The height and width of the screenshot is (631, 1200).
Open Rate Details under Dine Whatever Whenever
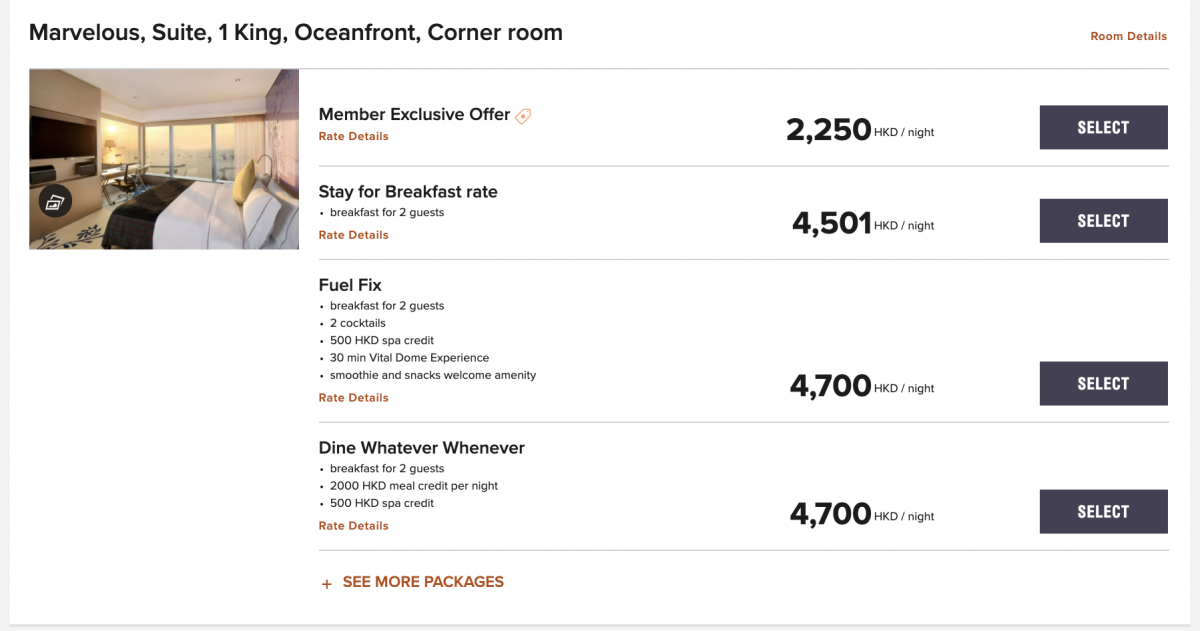point(353,526)
